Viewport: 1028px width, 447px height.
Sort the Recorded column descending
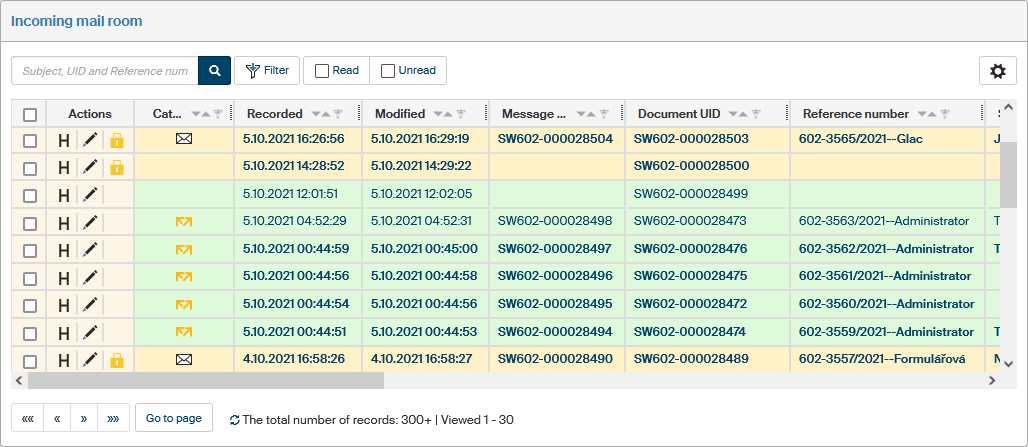tap(316, 114)
